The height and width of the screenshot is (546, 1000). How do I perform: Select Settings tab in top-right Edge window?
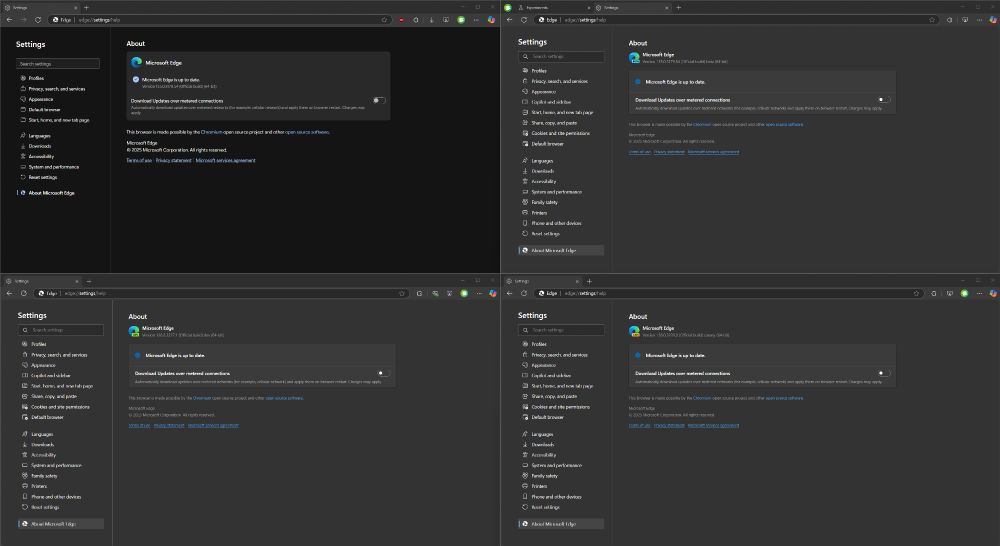(631, 8)
